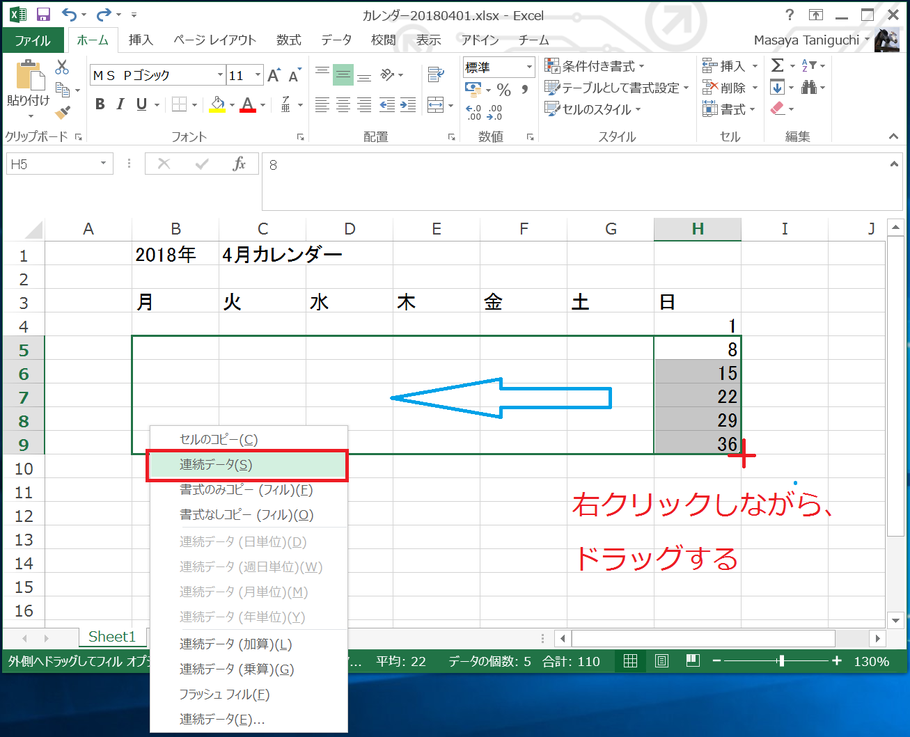Click column H header
910x737 pixels.
(x=698, y=229)
